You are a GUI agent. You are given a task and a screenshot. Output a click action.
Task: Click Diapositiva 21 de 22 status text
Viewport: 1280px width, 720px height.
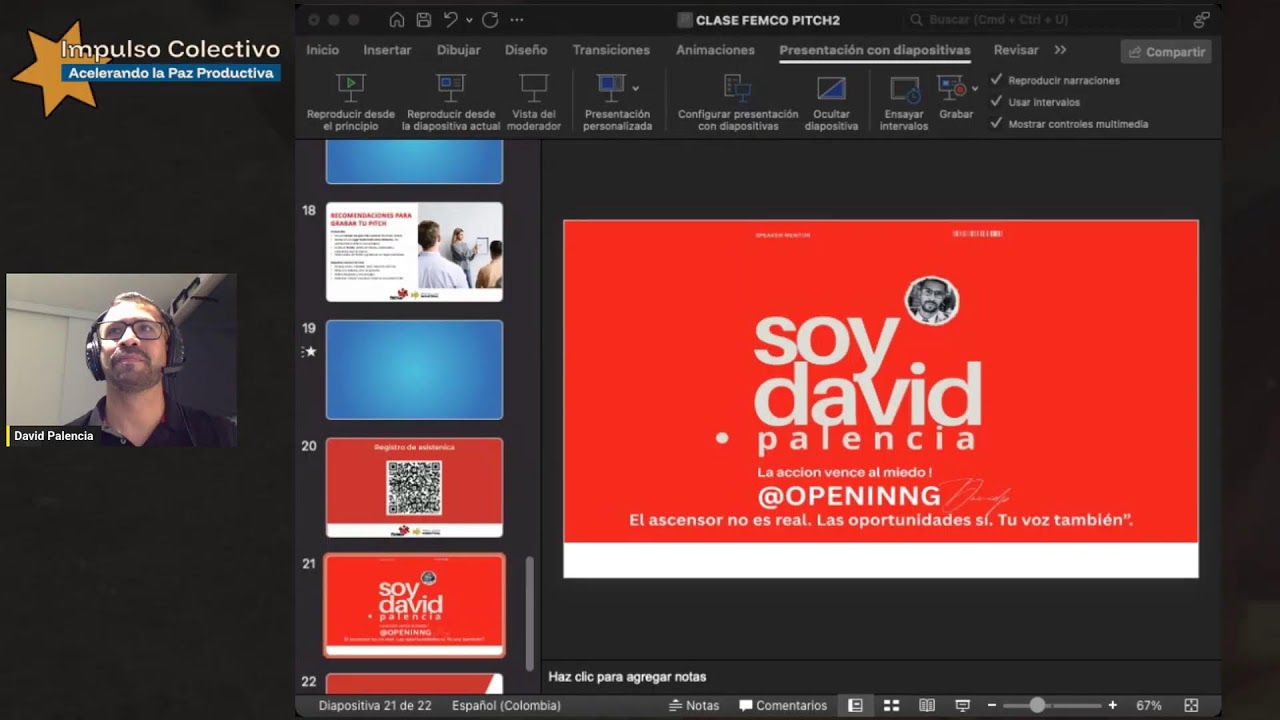click(375, 705)
